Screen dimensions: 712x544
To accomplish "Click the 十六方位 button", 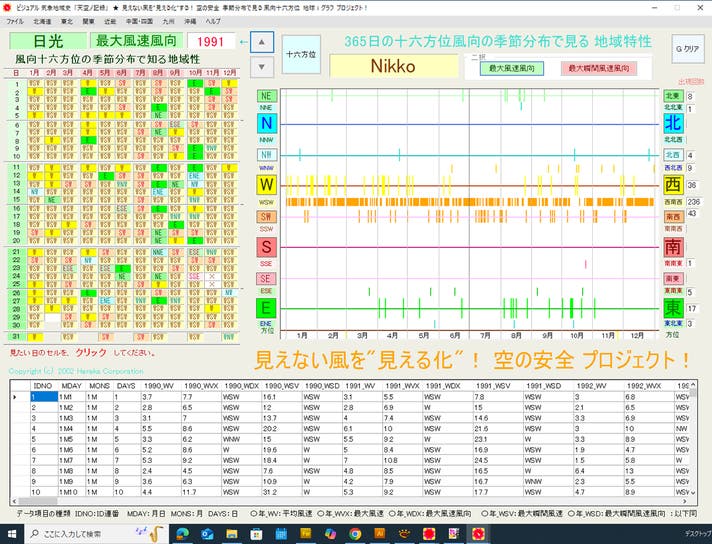I will tap(301, 55).
